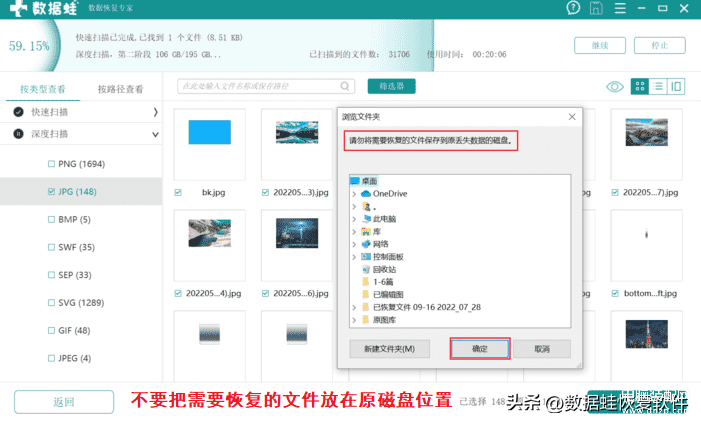Open the help question mark icon

[x=573, y=8]
